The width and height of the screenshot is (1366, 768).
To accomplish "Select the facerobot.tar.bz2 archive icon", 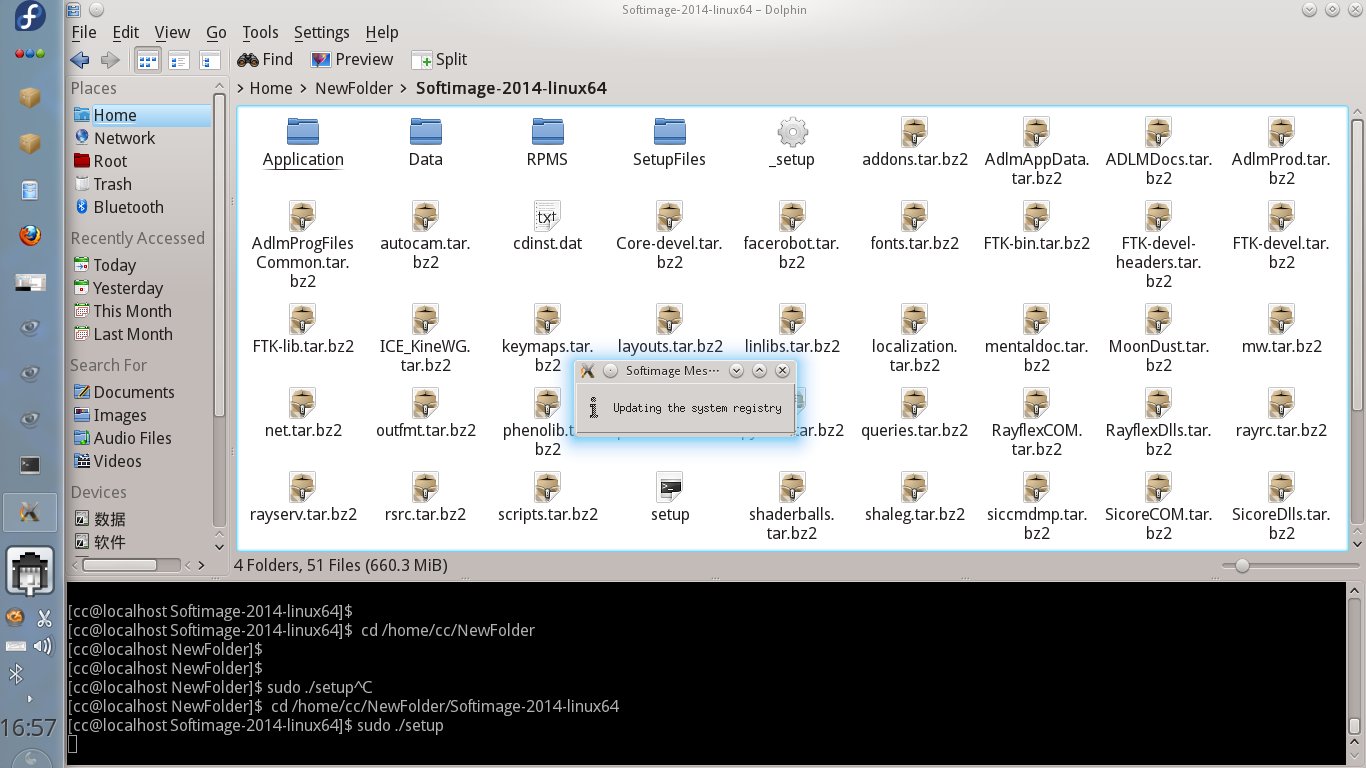I will (x=792, y=215).
